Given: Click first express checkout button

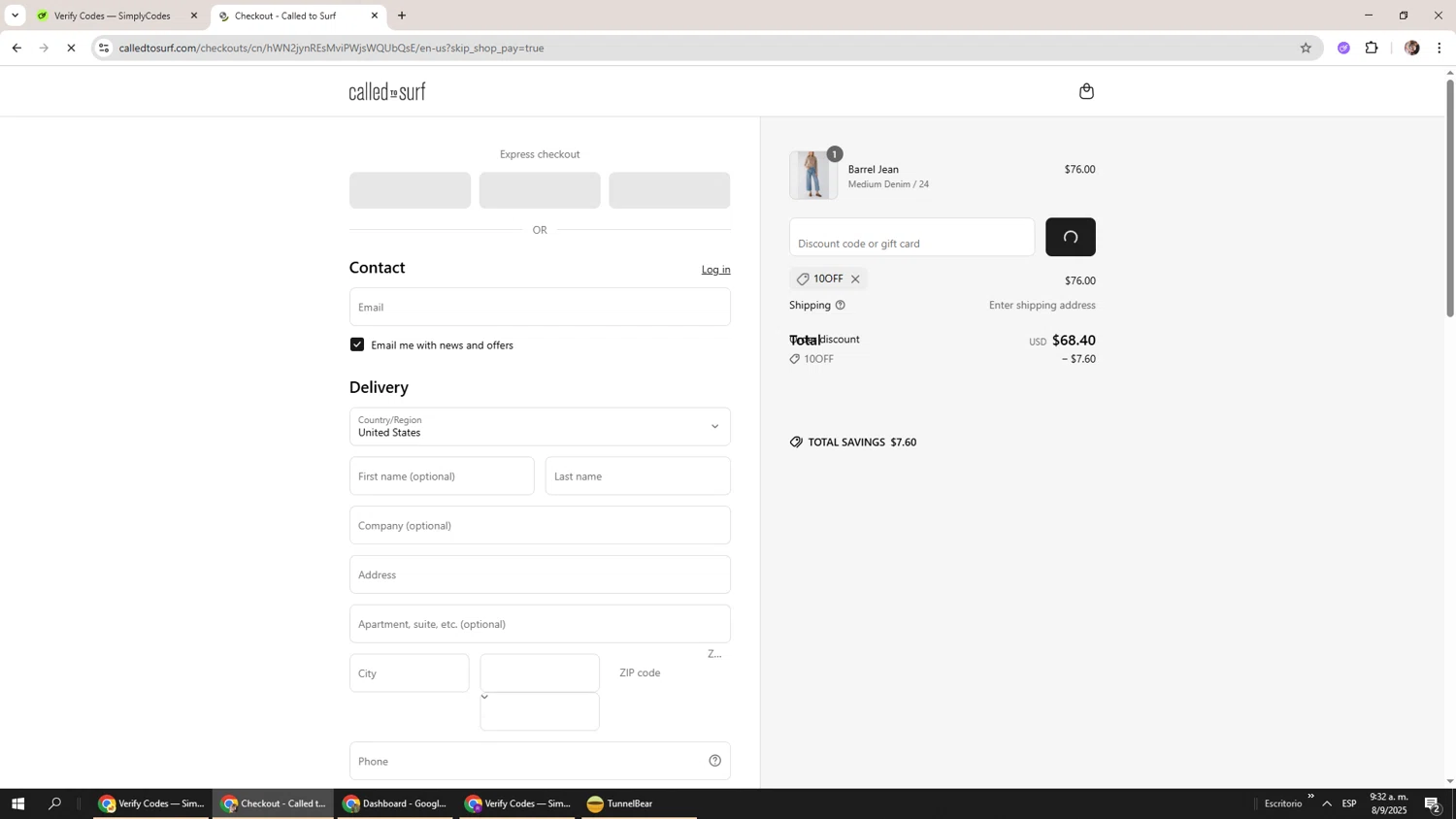Looking at the screenshot, I should pos(410,190).
